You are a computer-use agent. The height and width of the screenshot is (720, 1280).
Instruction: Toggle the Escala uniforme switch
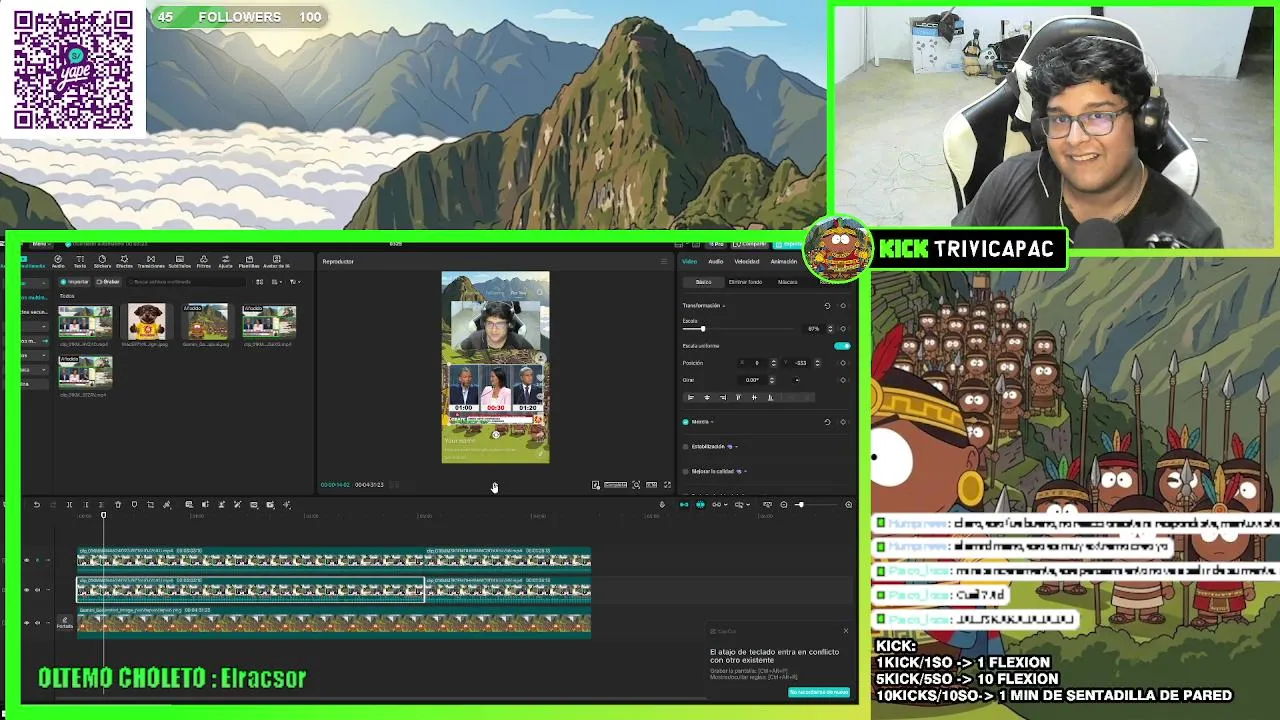[x=842, y=346]
